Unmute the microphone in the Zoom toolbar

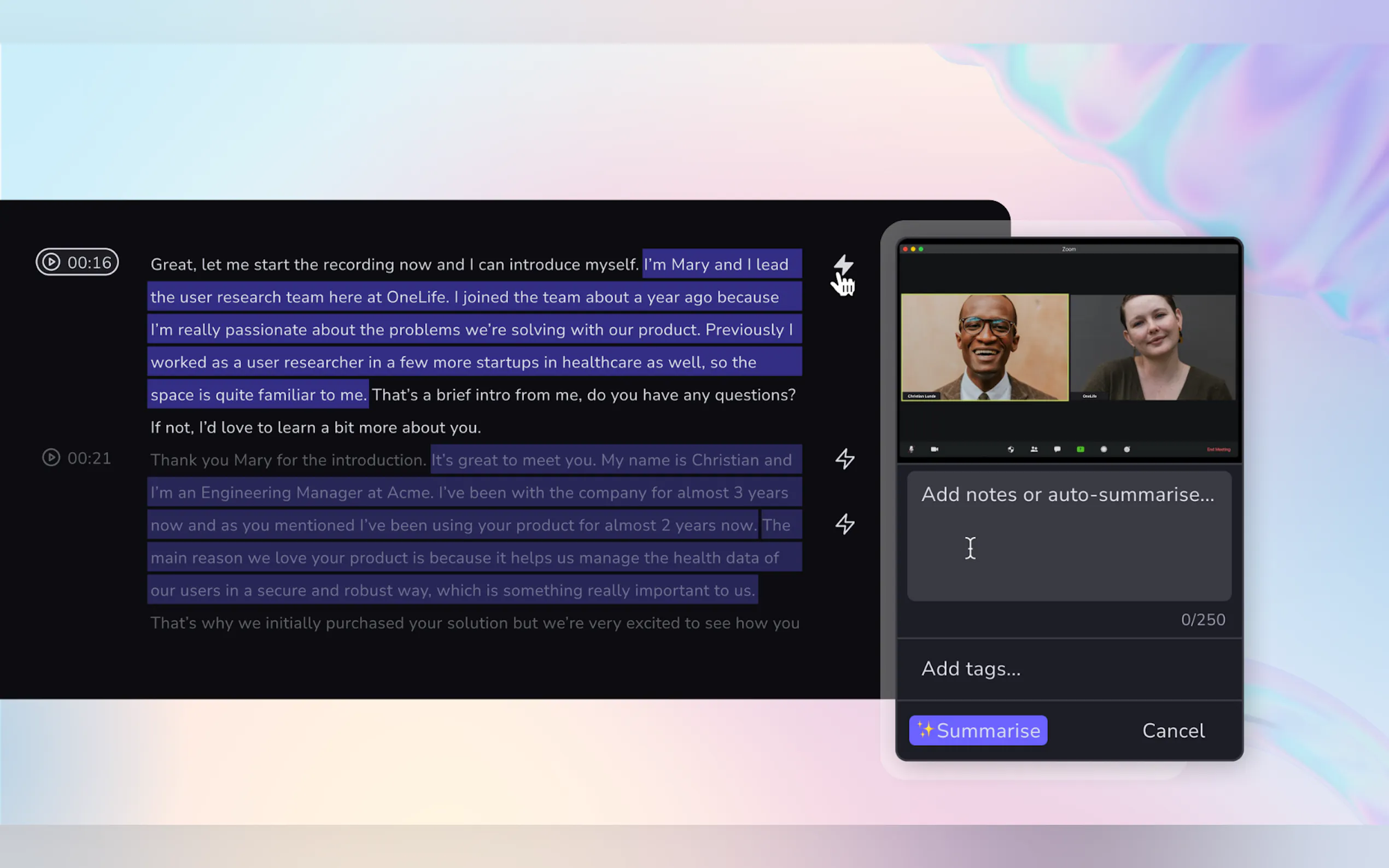click(911, 449)
